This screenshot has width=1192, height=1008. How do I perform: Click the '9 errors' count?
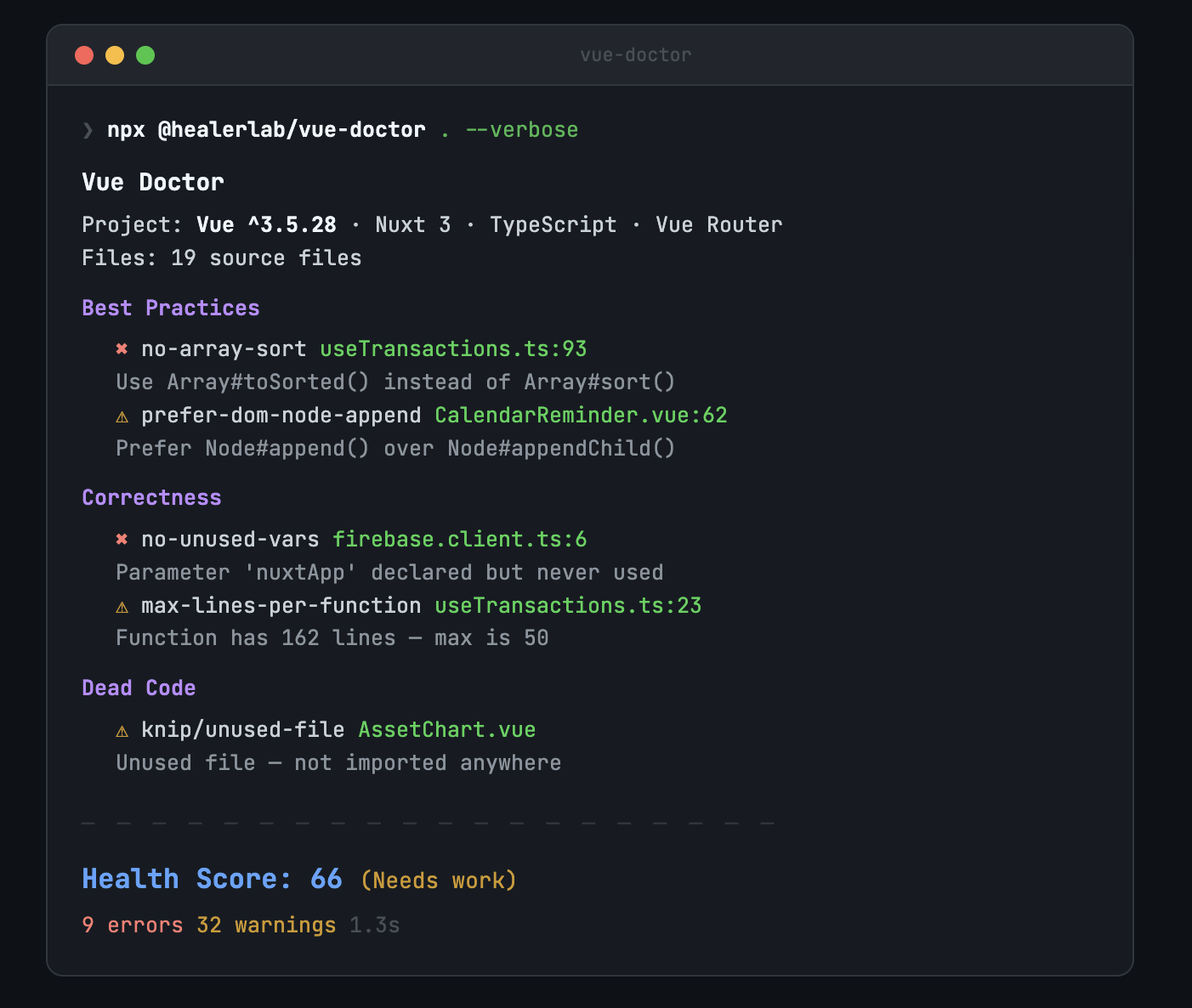click(133, 926)
